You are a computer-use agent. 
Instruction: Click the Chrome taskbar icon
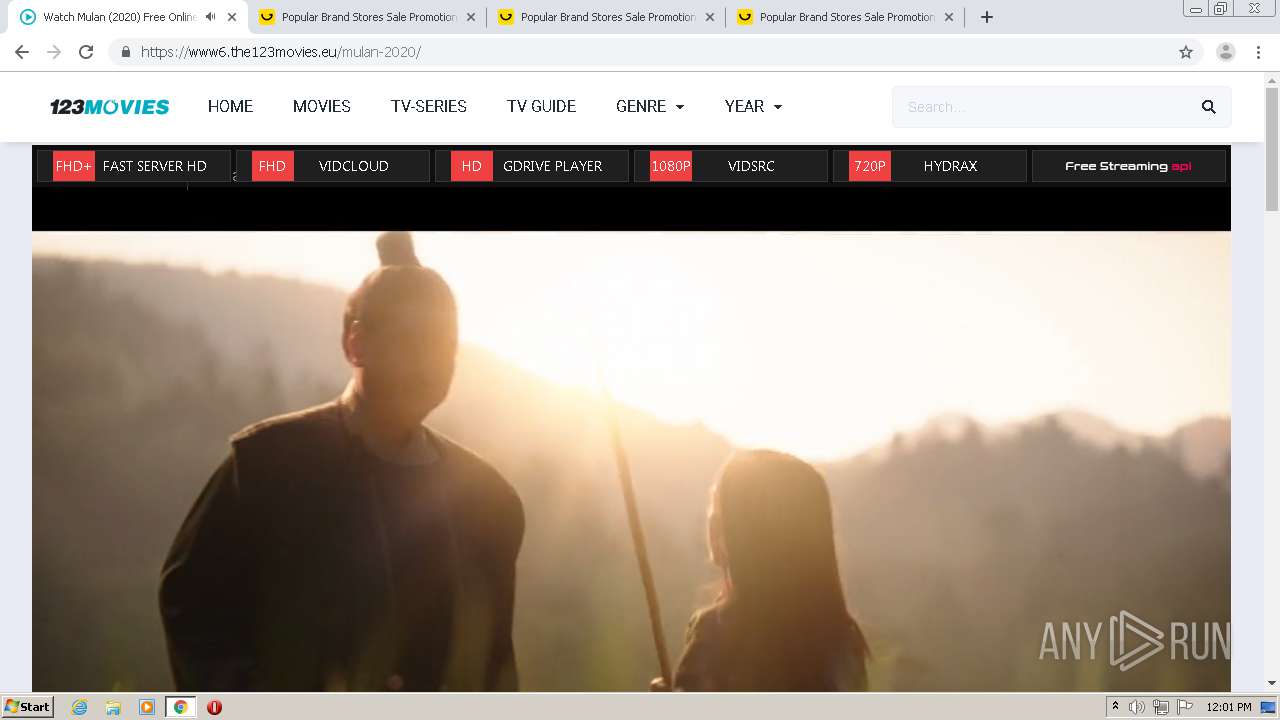(x=181, y=707)
